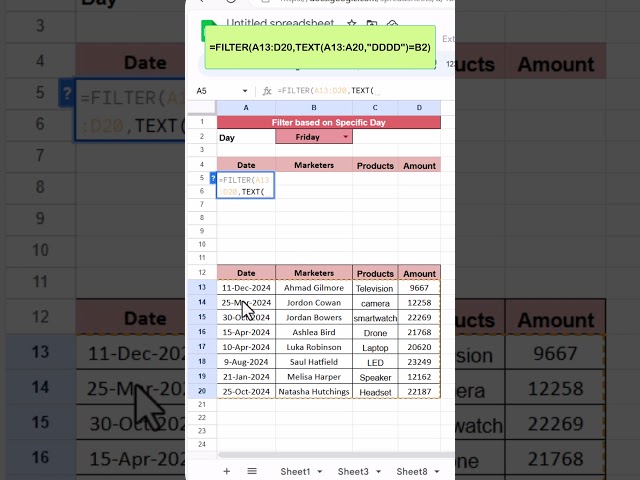Select the '10-Apr-2024' date cell

click(x=246, y=347)
